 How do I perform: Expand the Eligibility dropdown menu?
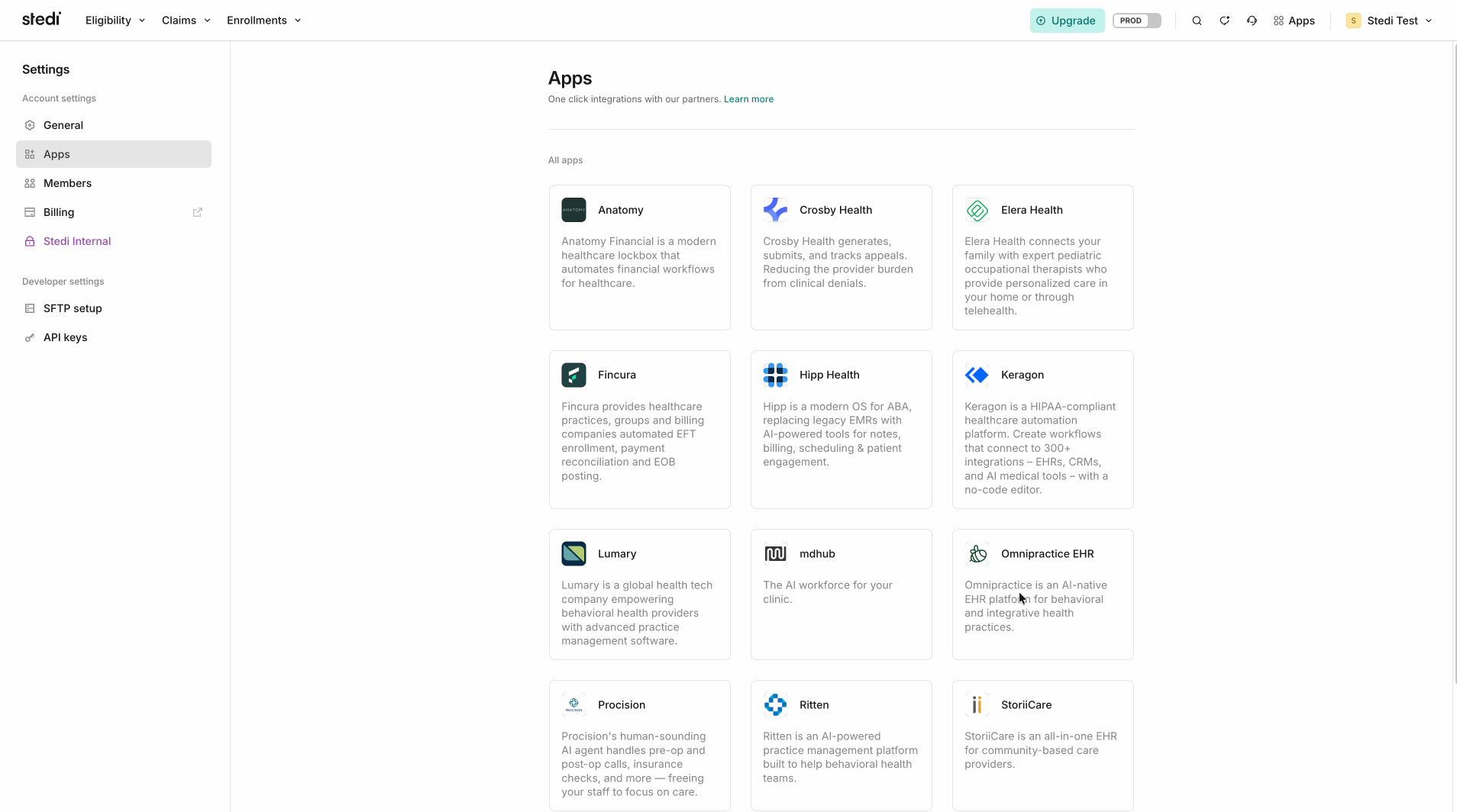click(x=115, y=21)
